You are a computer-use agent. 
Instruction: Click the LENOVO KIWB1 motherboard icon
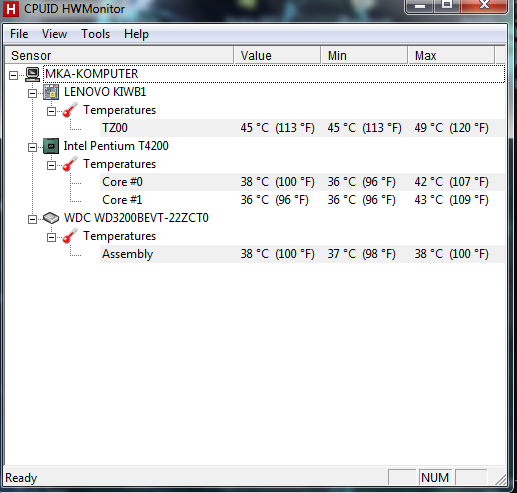tap(51, 92)
